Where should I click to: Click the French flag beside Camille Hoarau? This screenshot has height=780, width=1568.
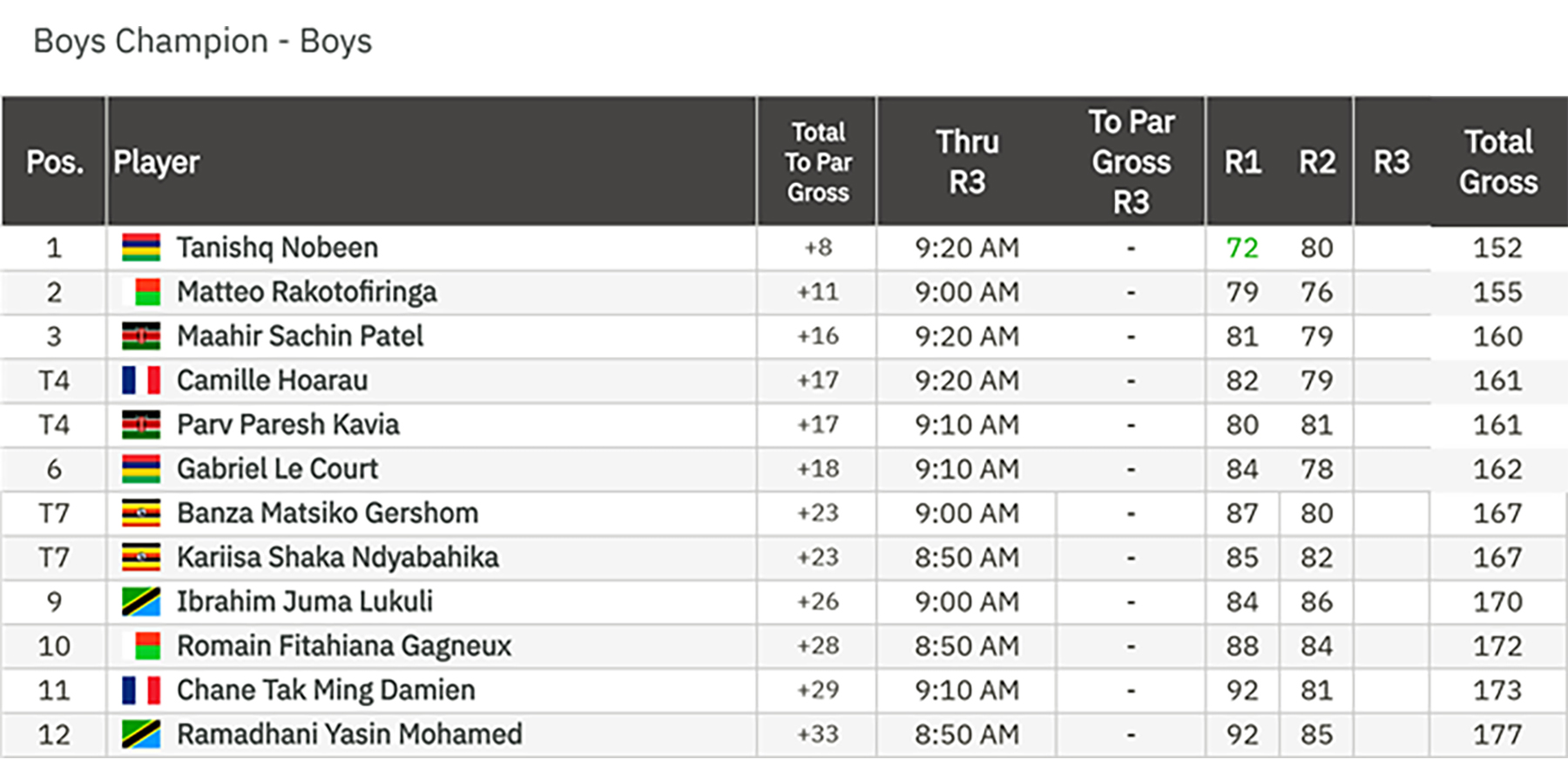141,381
